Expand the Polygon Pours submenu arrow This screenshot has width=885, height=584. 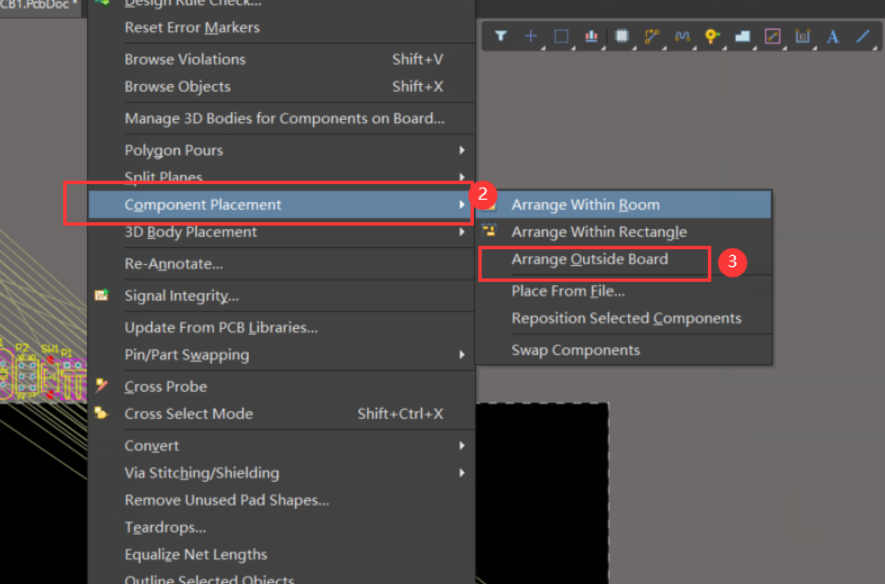pyautogui.click(x=462, y=150)
